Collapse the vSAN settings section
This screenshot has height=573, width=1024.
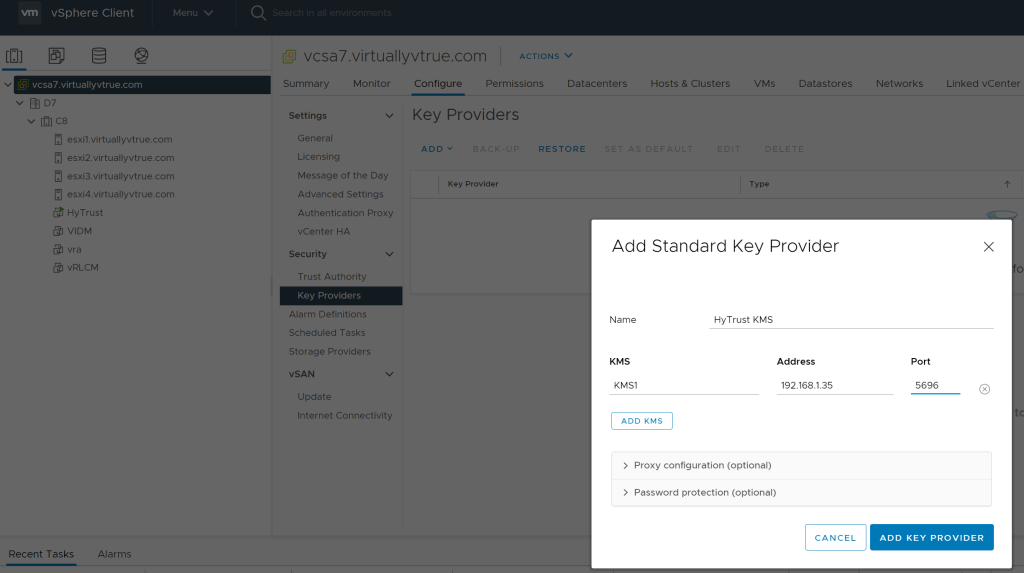click(389, 374)
